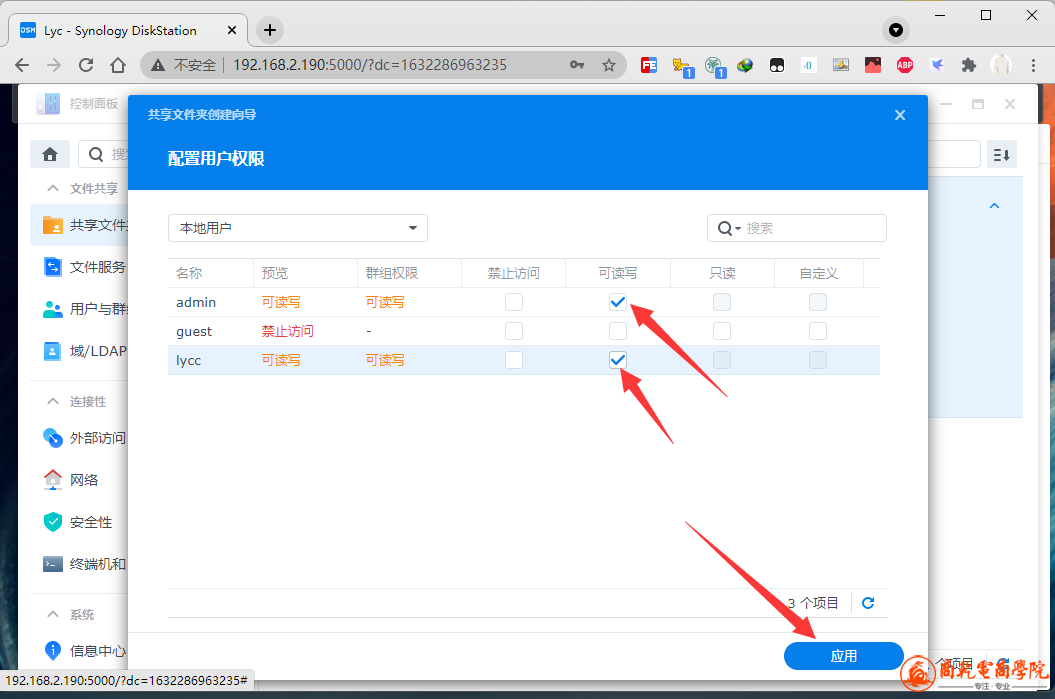Click the sort icon in Control Panel
The image size is (1055, 699).
pos(1001,154)
